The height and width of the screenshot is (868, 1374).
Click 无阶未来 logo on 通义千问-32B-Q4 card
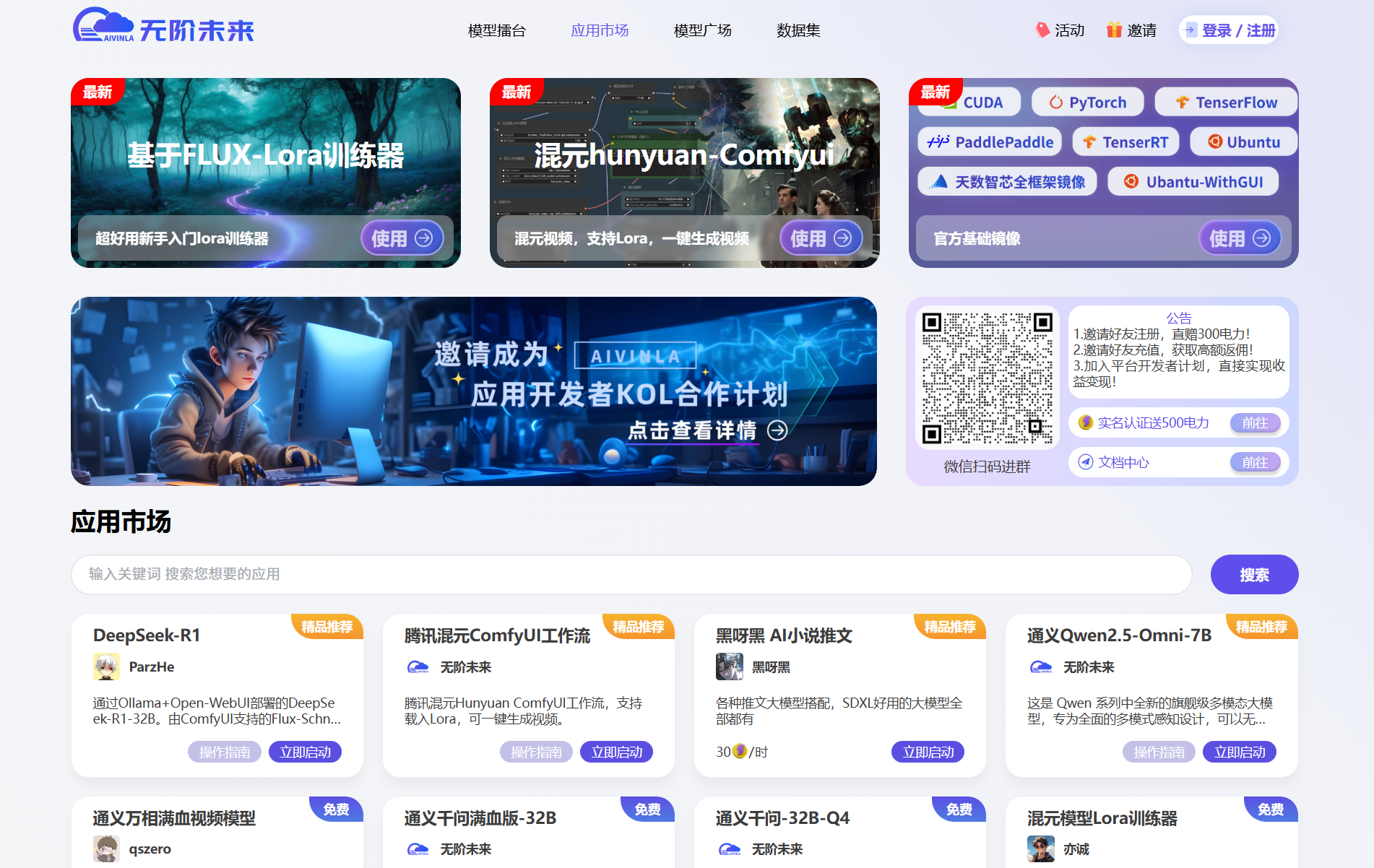[x=729, y=849]
